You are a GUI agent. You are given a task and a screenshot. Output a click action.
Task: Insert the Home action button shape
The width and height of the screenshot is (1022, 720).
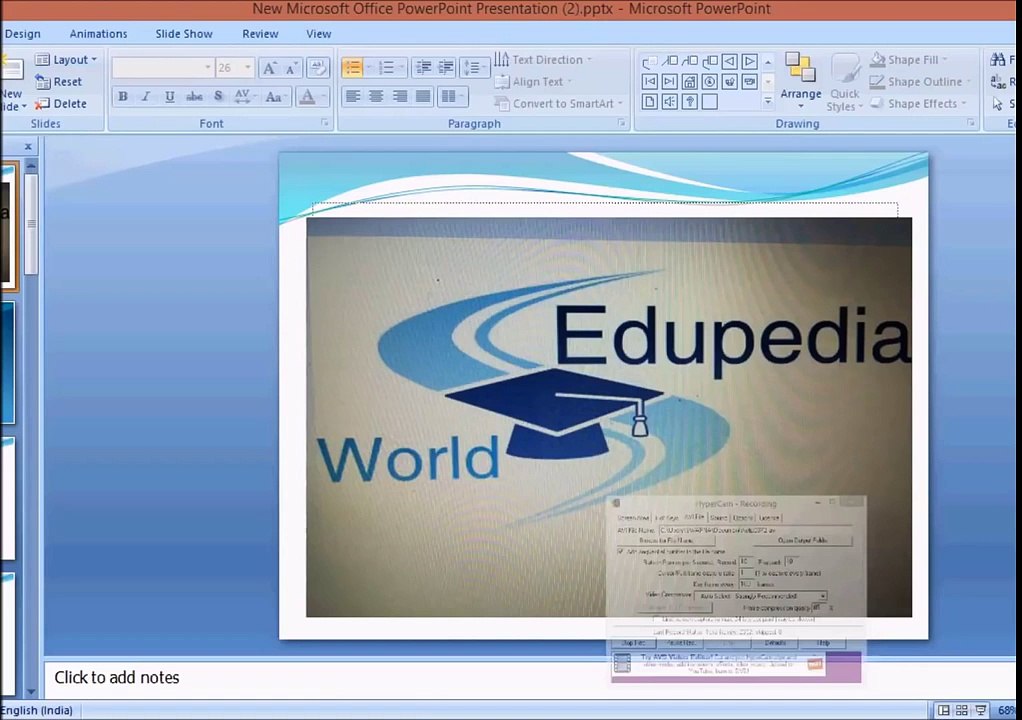click(690, 81)
